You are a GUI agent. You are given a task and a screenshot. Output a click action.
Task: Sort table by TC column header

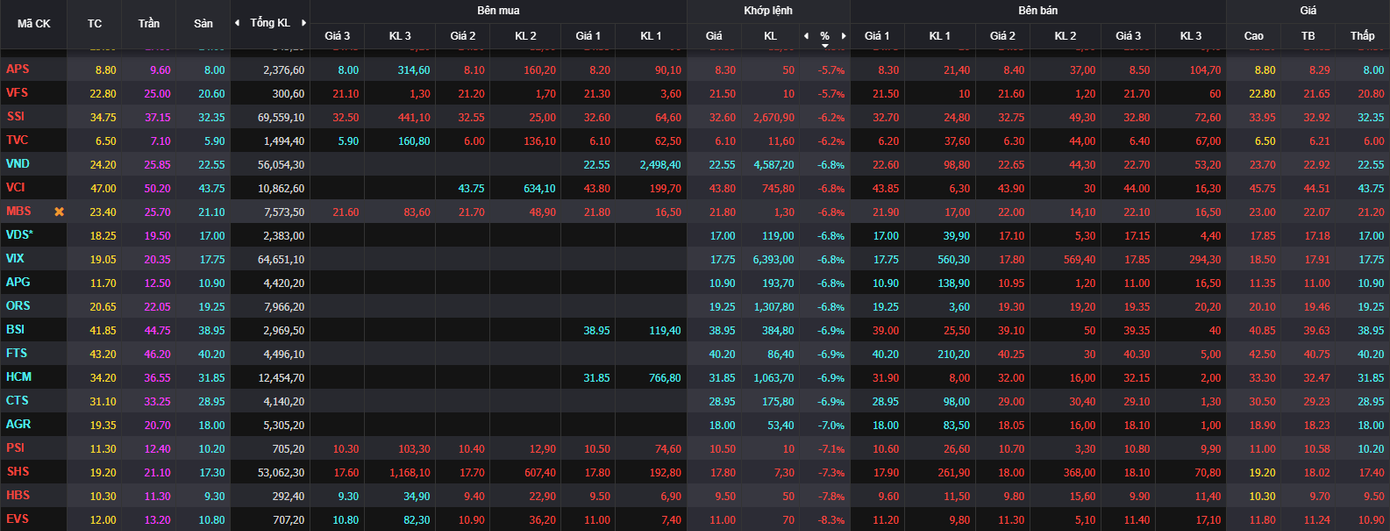coord(95,22)
